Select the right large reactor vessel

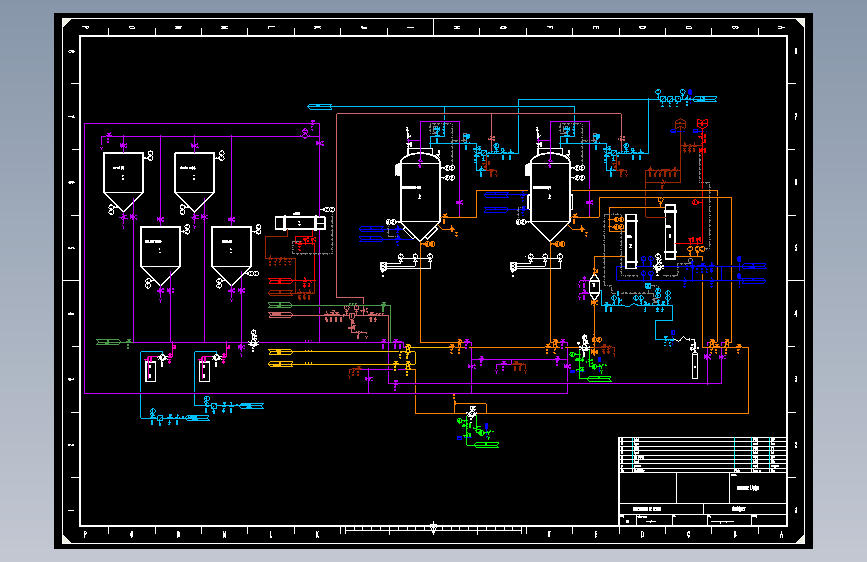click(550, 196)
